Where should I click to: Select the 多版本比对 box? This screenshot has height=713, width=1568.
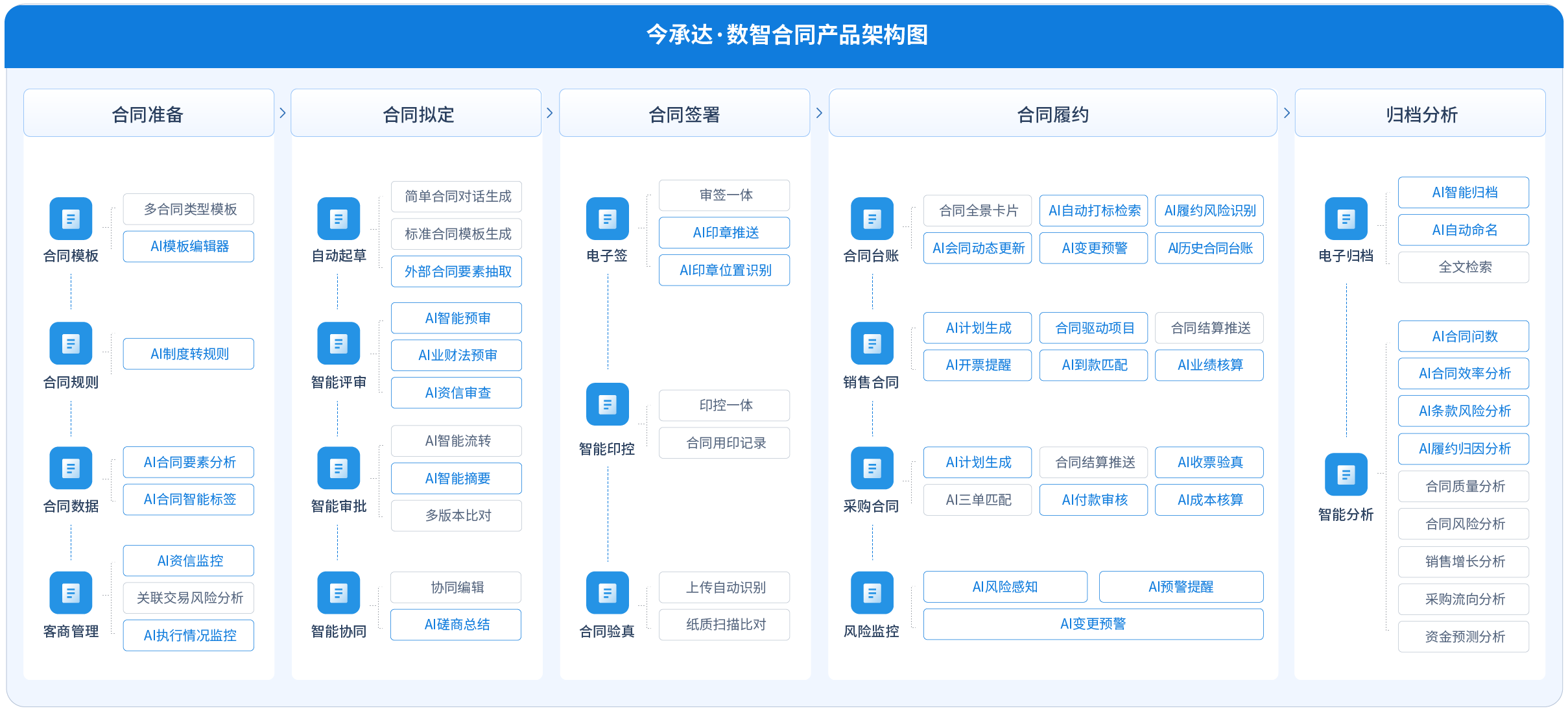[457, 516]
